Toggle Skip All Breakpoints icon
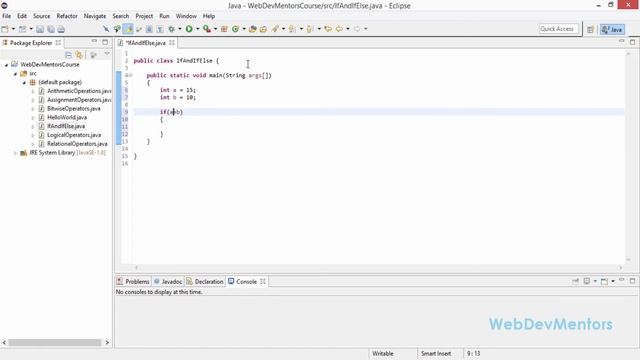This screenshot has width=640, height=360. [106, 29]
